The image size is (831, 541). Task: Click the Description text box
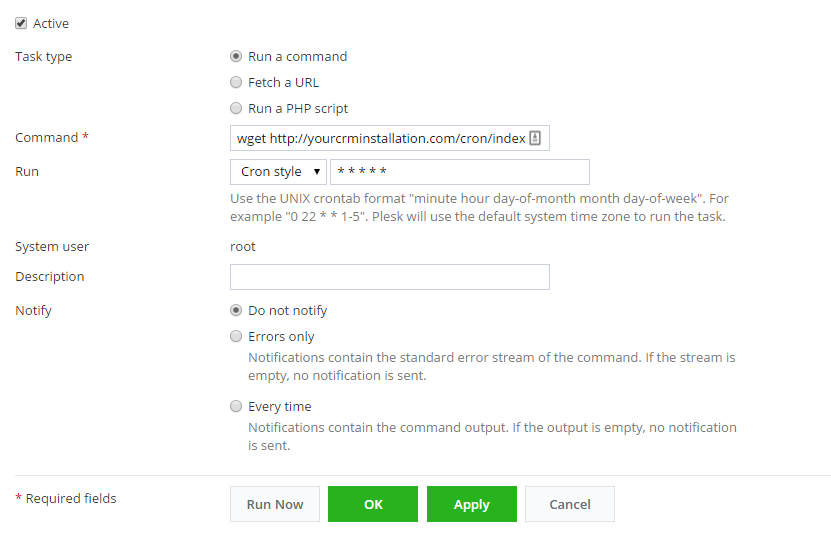point(390,277)
